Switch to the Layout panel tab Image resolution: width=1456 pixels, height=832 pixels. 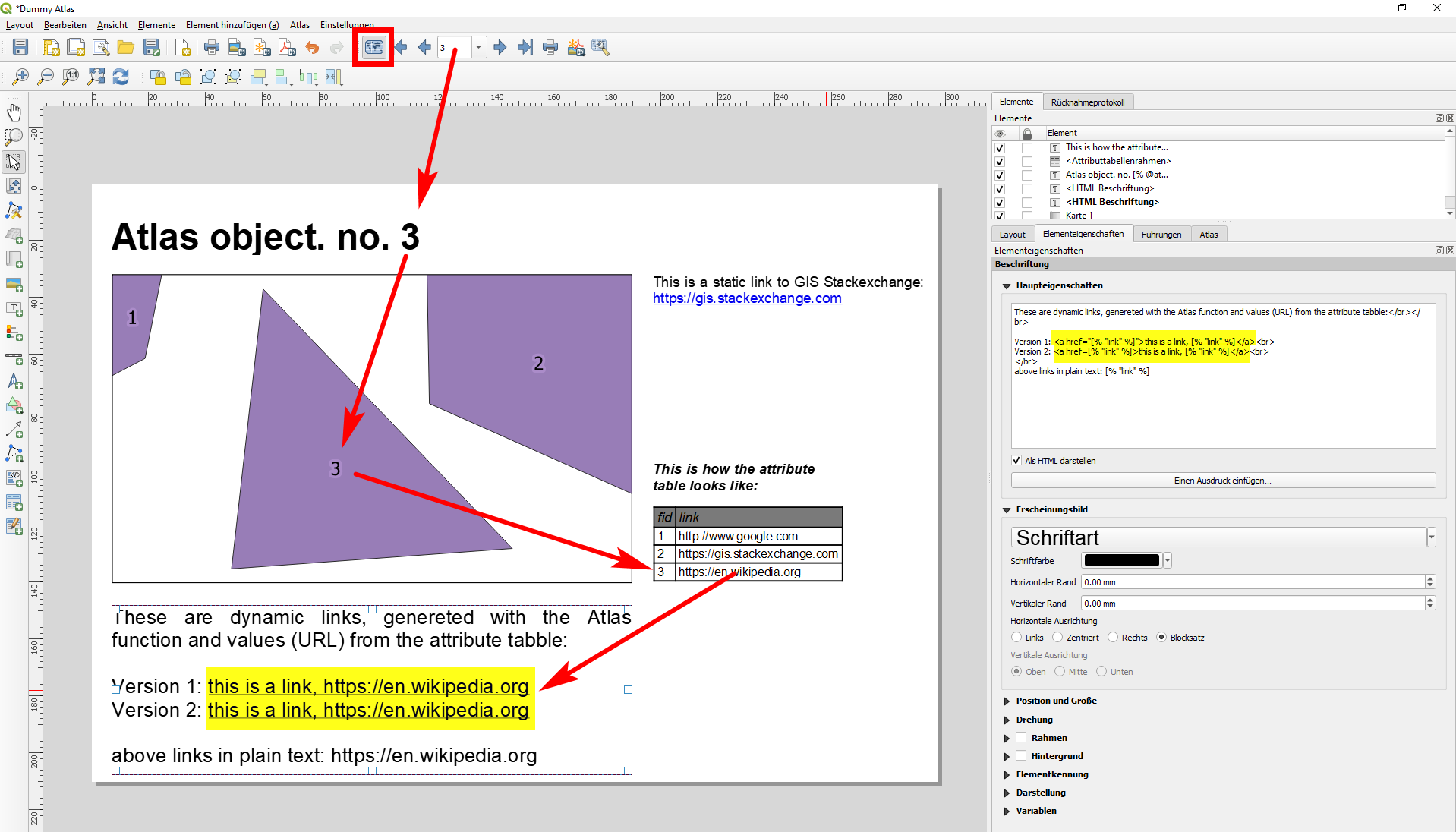coord(1012,235)
